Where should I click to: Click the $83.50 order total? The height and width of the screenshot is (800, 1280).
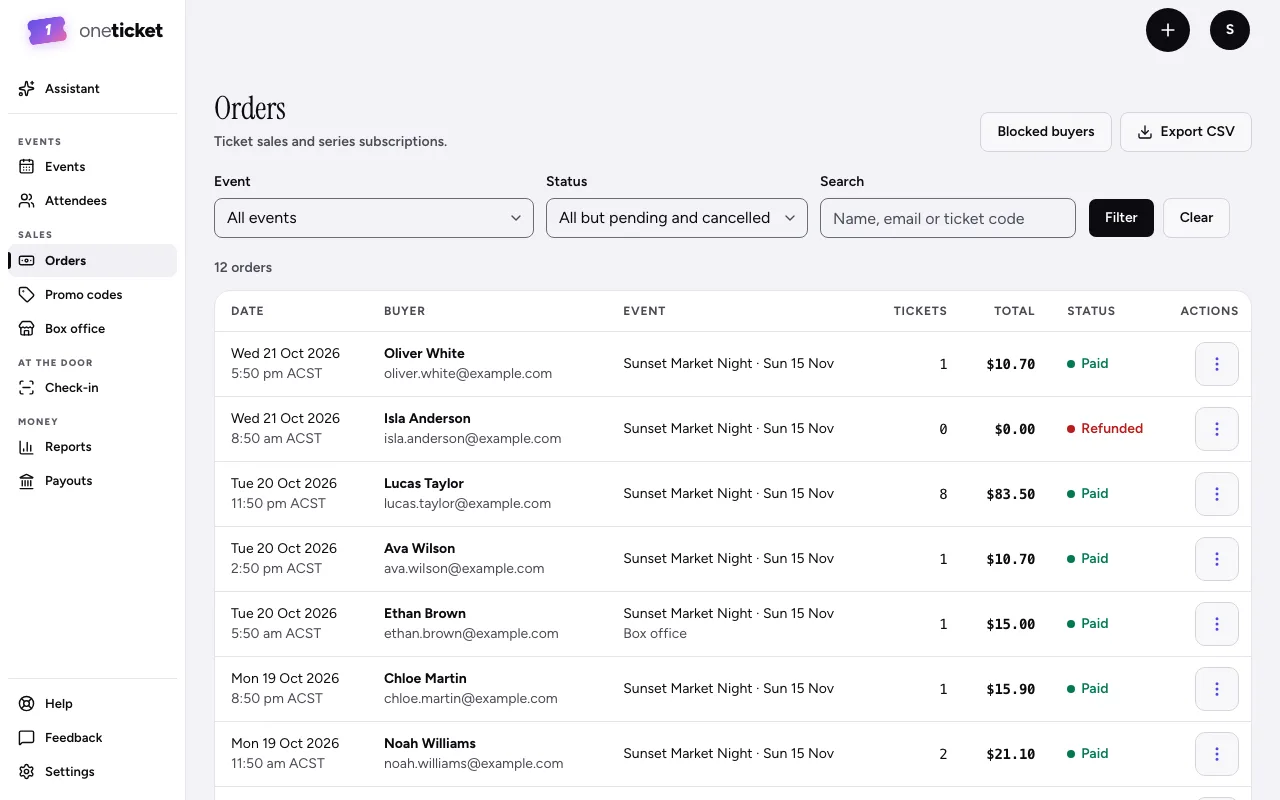click(1011, 494)
